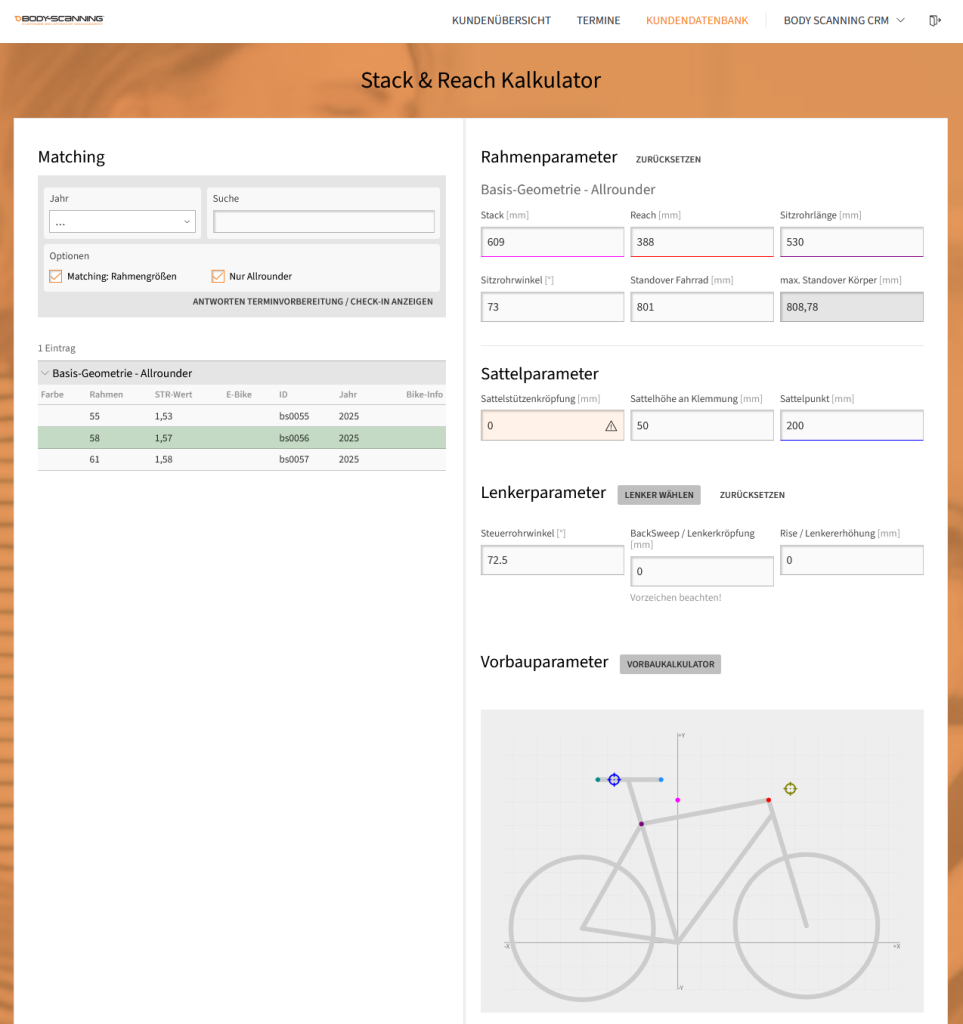Click the logout icon in top bar
Viewport: 963px width, 1024px height.
(935, 20)
